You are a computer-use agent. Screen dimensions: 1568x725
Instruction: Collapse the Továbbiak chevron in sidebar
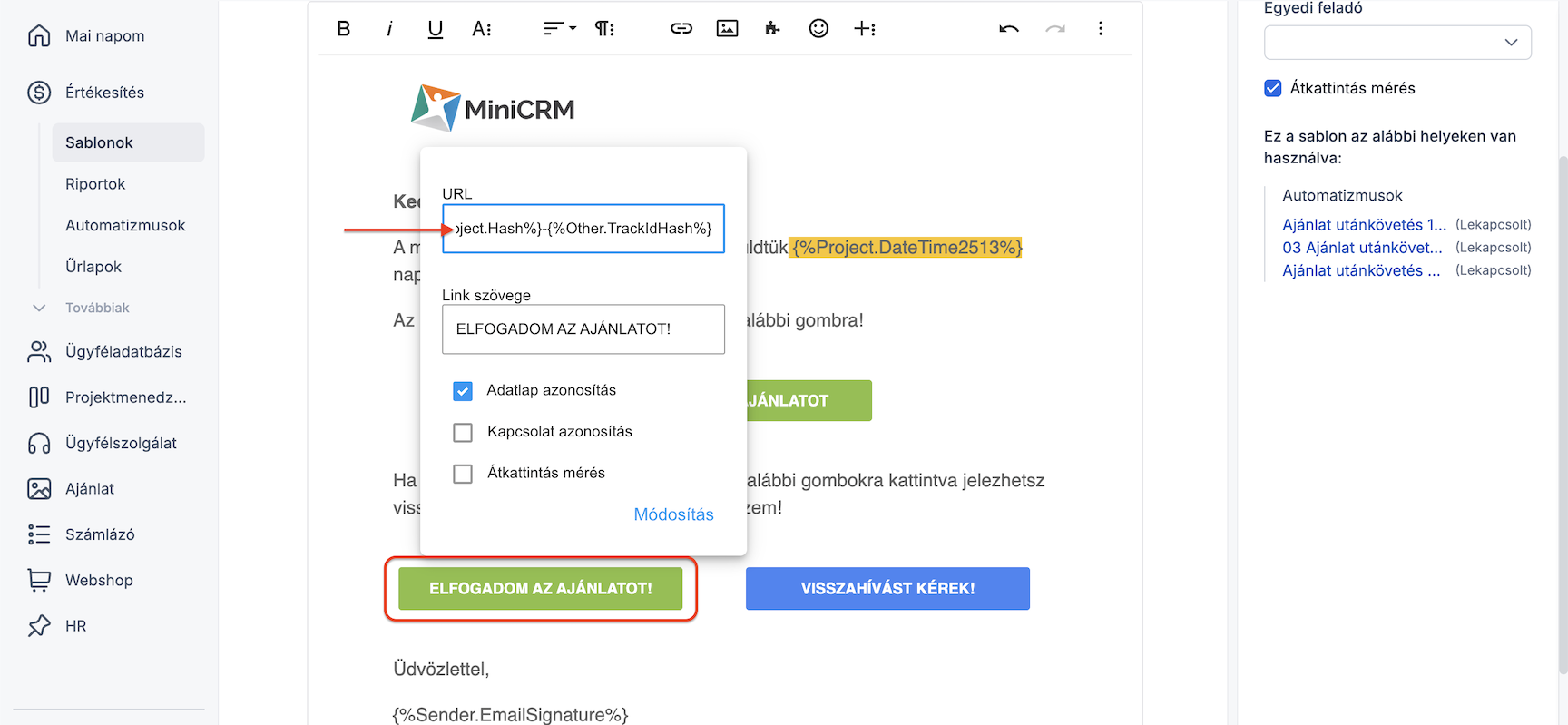click(39, 308)
